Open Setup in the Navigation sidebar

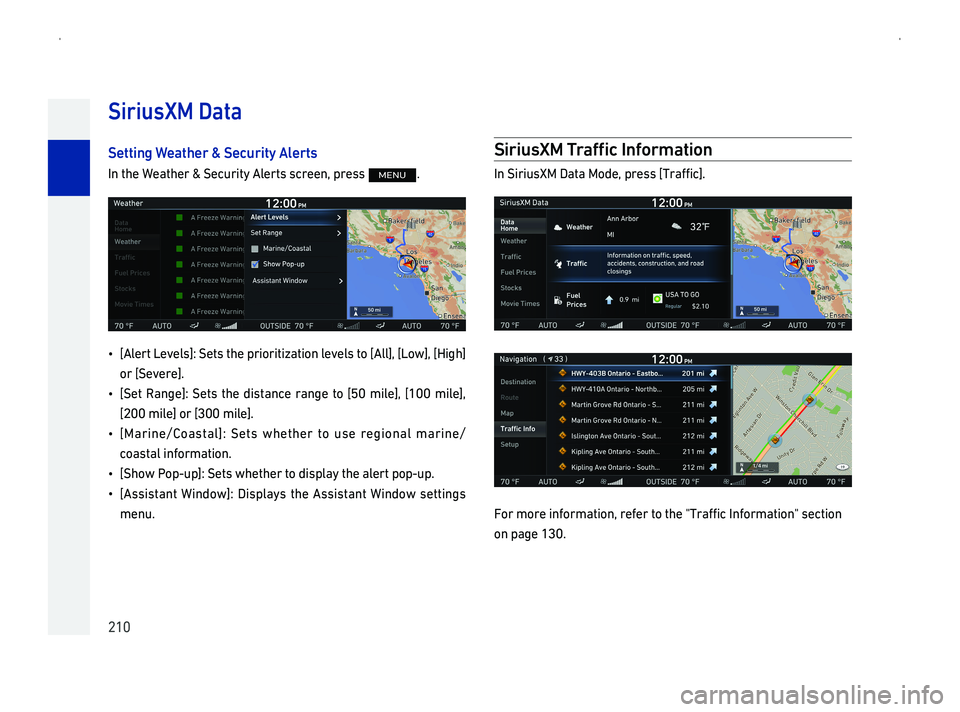pos(509,445)
